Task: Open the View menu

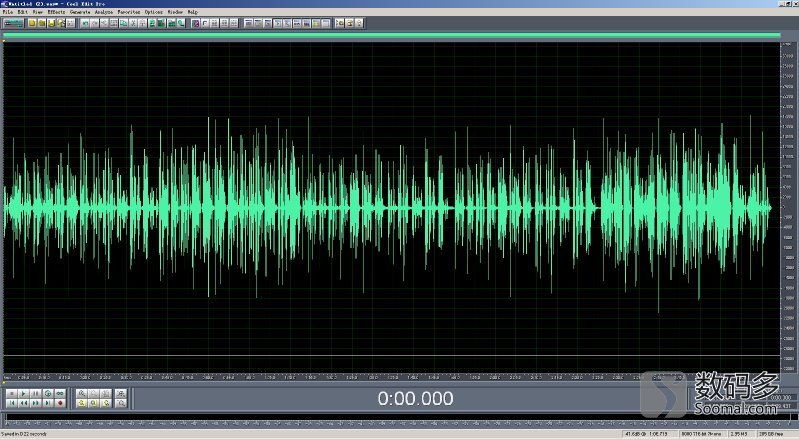Action: point(38,12)
